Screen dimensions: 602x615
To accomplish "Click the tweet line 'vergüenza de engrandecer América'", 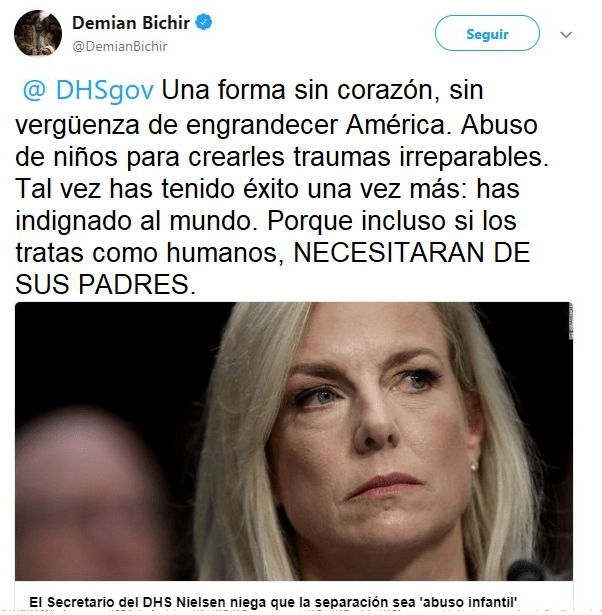I will [231, 126].
